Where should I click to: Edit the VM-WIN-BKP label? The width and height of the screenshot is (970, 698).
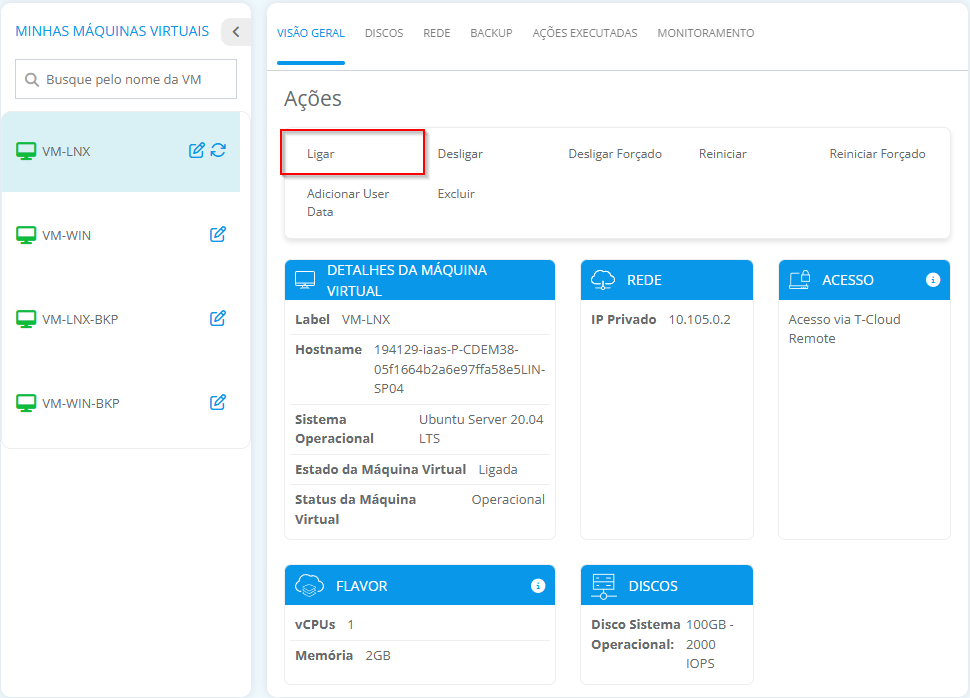coord(218,402)
